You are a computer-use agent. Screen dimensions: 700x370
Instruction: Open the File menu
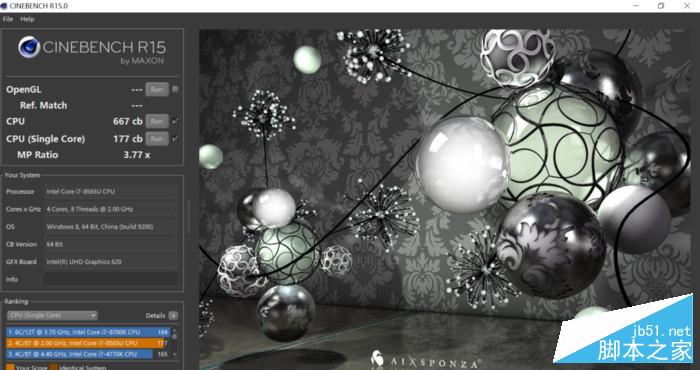click(x=8, y=19)
